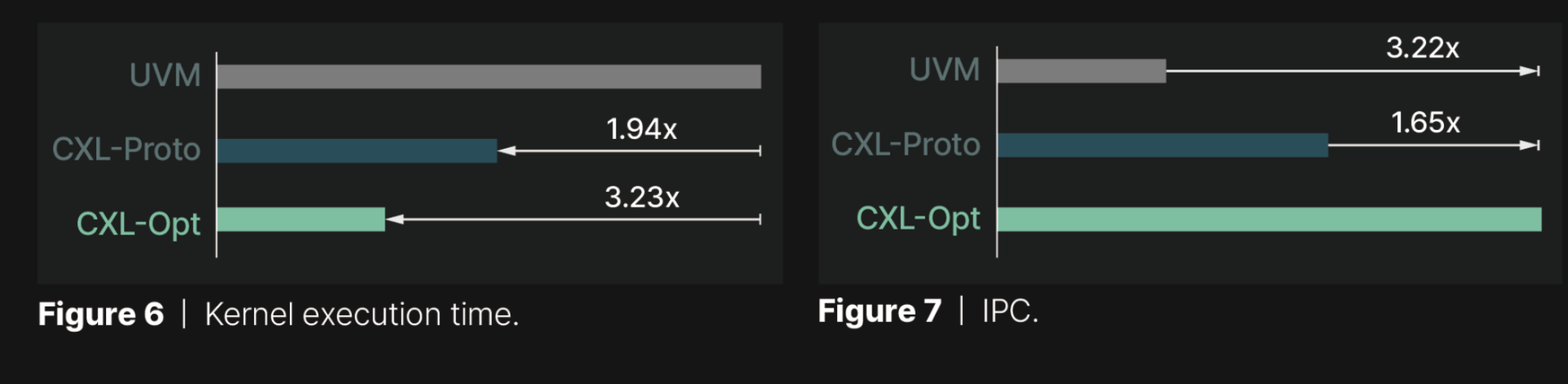
Task: Select the 3.22x annotation in the IPC chart
Action: click(1422, 48)
